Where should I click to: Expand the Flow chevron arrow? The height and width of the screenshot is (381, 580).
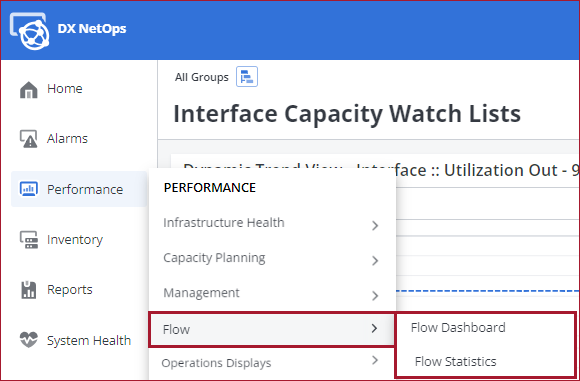click(374, 328)
